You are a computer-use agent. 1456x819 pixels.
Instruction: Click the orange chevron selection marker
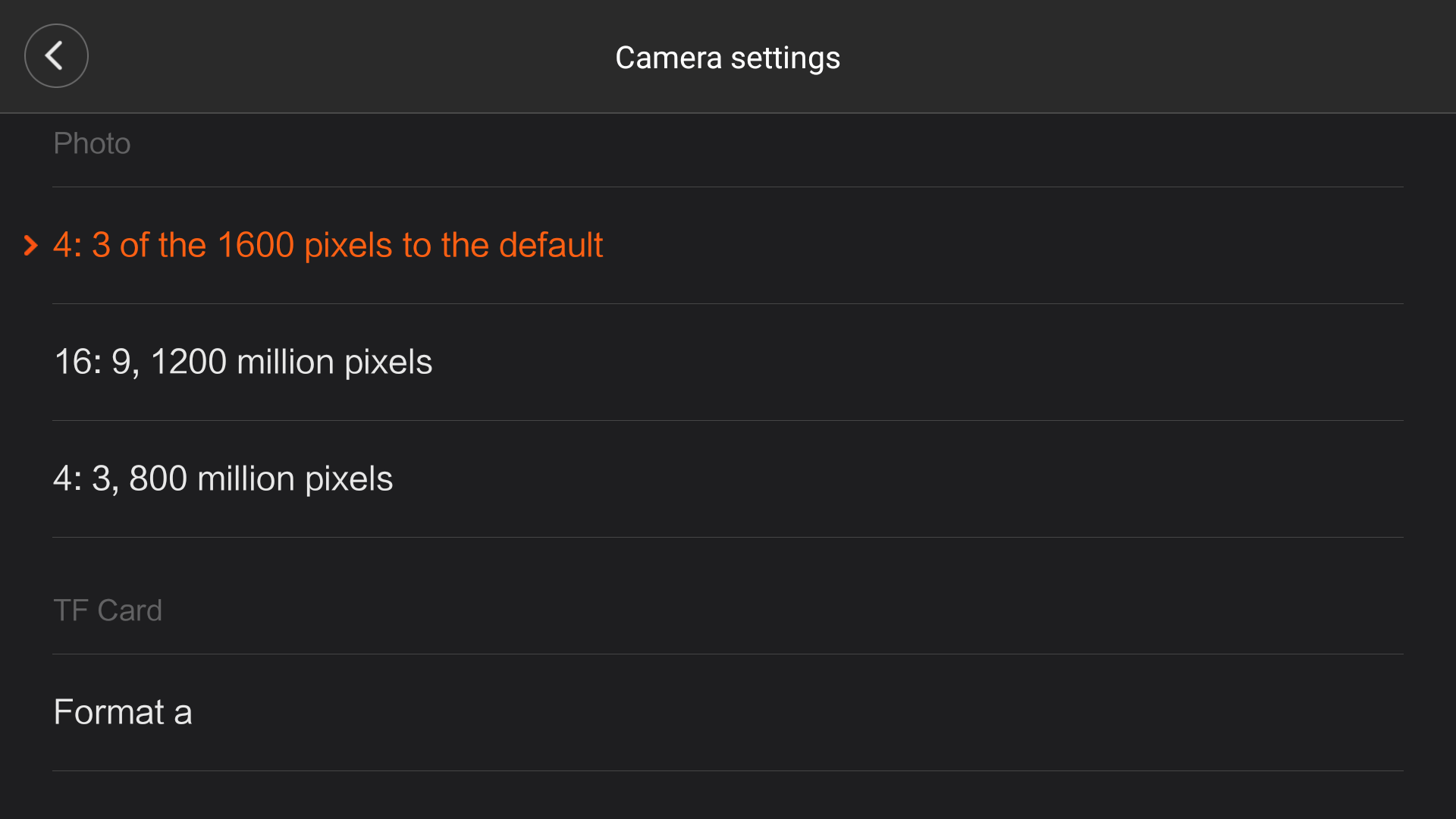[30, 245]
